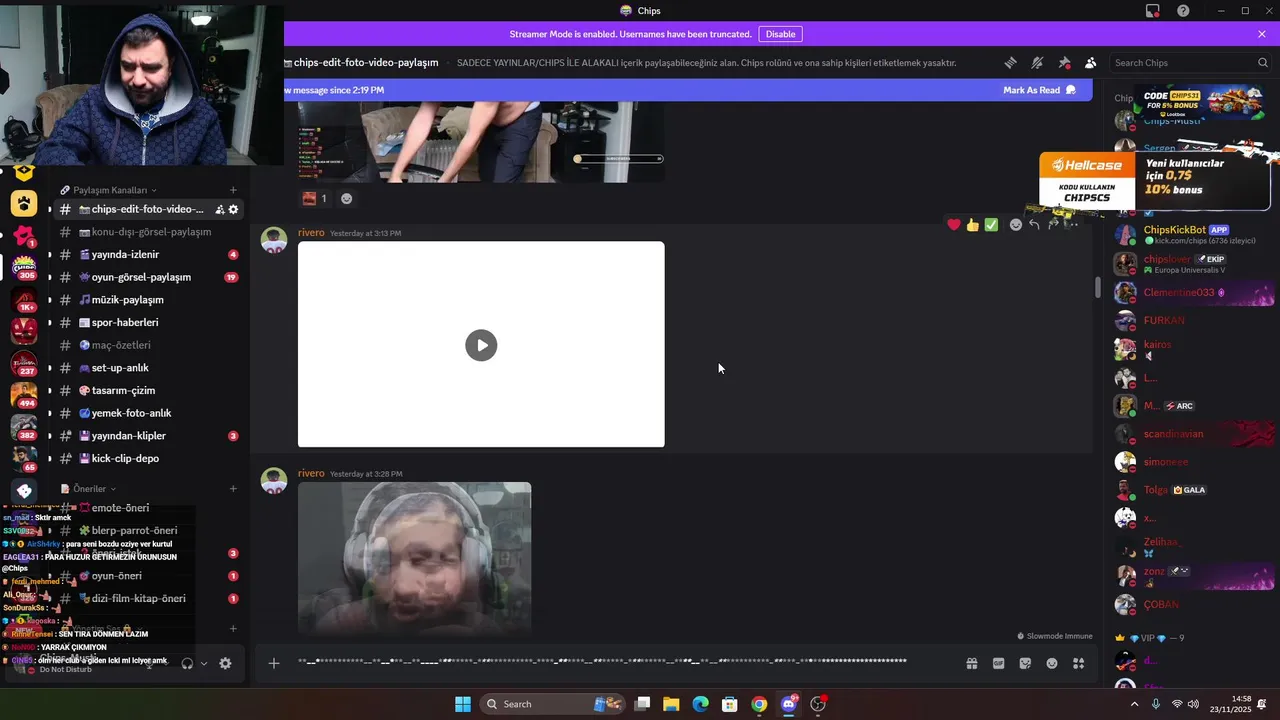Viewport: 1280px width, 720px height.
Task: Open spor-haberleri channel
Action: (147, 322)
